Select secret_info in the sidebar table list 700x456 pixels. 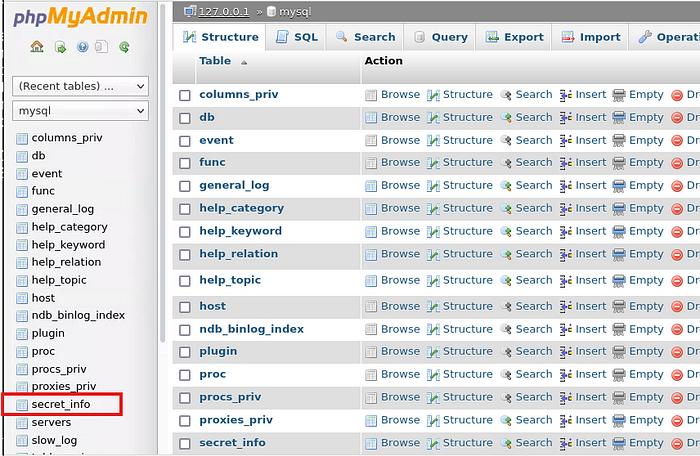click(x=61, y=404)
